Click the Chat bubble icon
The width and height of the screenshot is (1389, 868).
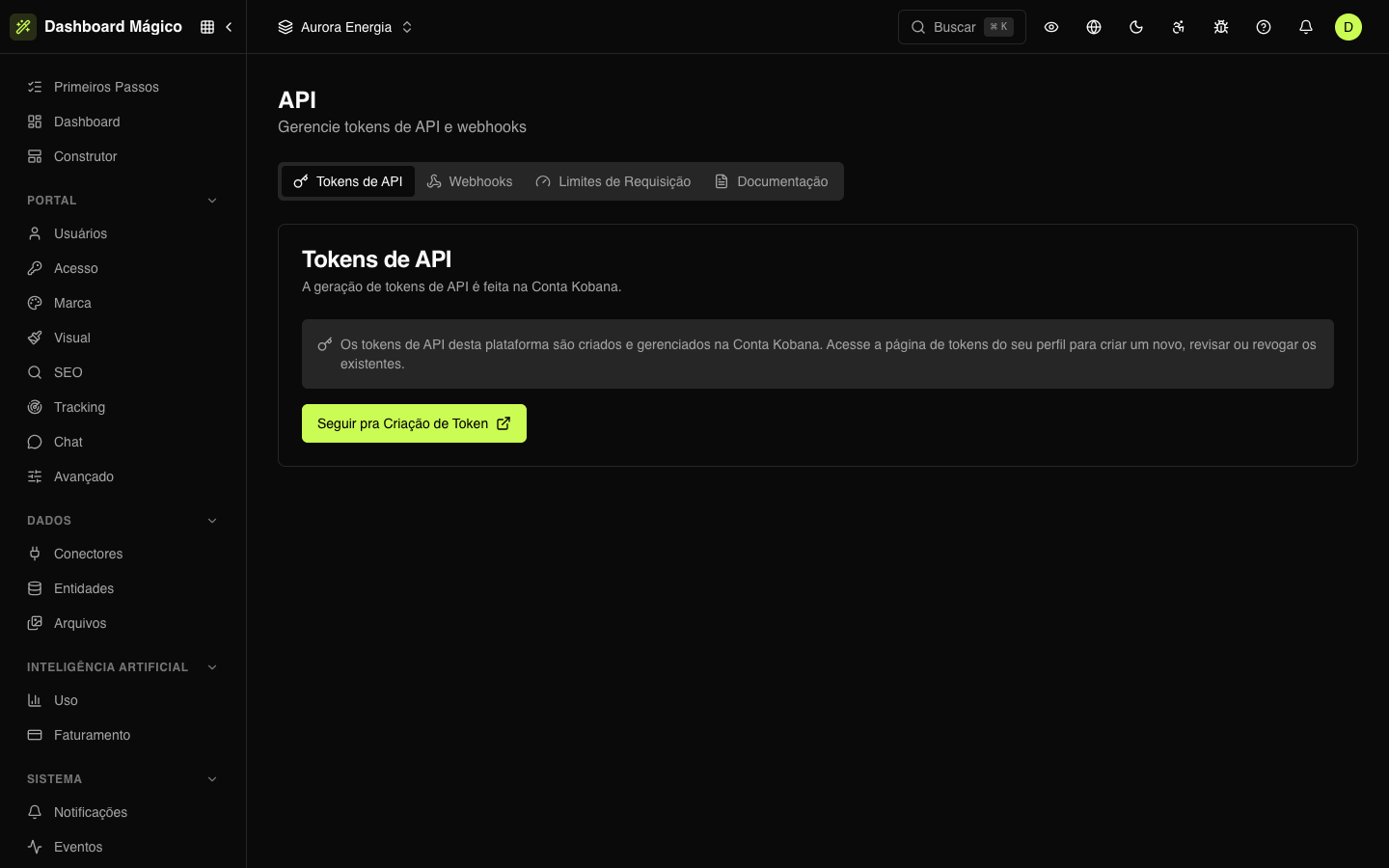tap(35, 442)
